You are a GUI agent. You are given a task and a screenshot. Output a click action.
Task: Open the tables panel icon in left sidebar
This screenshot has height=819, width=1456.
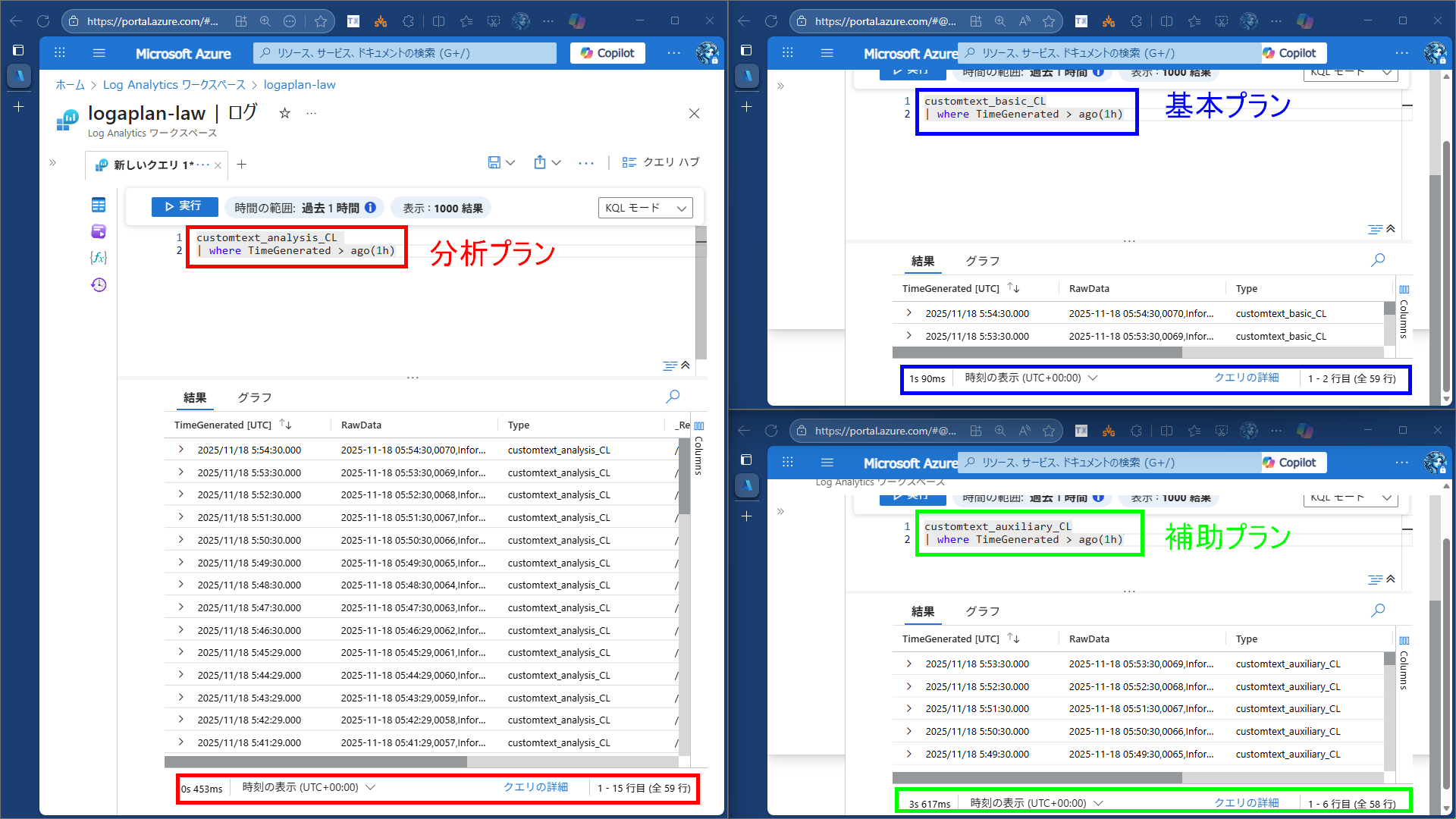point(99,205)
